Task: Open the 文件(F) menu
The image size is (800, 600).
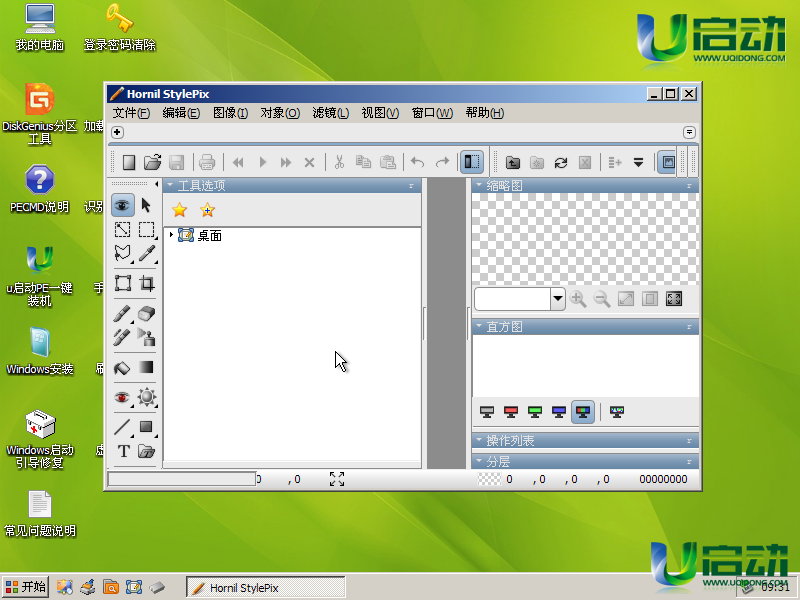Action: click(131, 113)
